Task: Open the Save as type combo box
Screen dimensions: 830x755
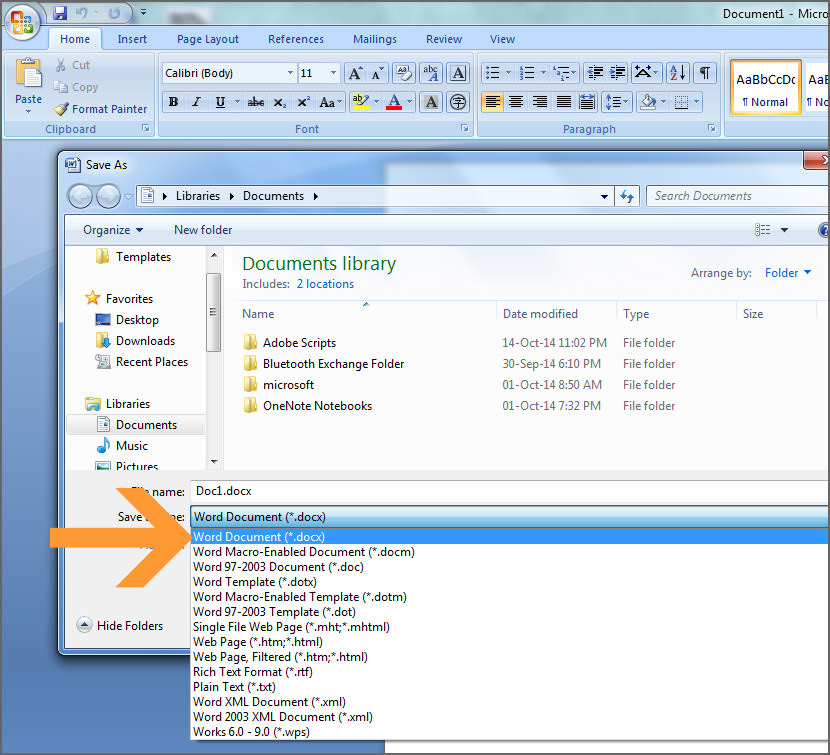Action: pyautogui.click(x=509, y=517)
